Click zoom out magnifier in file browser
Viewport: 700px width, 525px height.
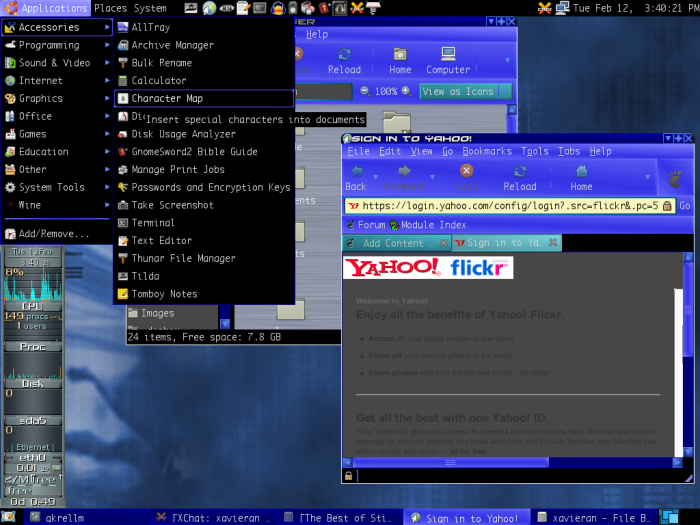(365, 91)
